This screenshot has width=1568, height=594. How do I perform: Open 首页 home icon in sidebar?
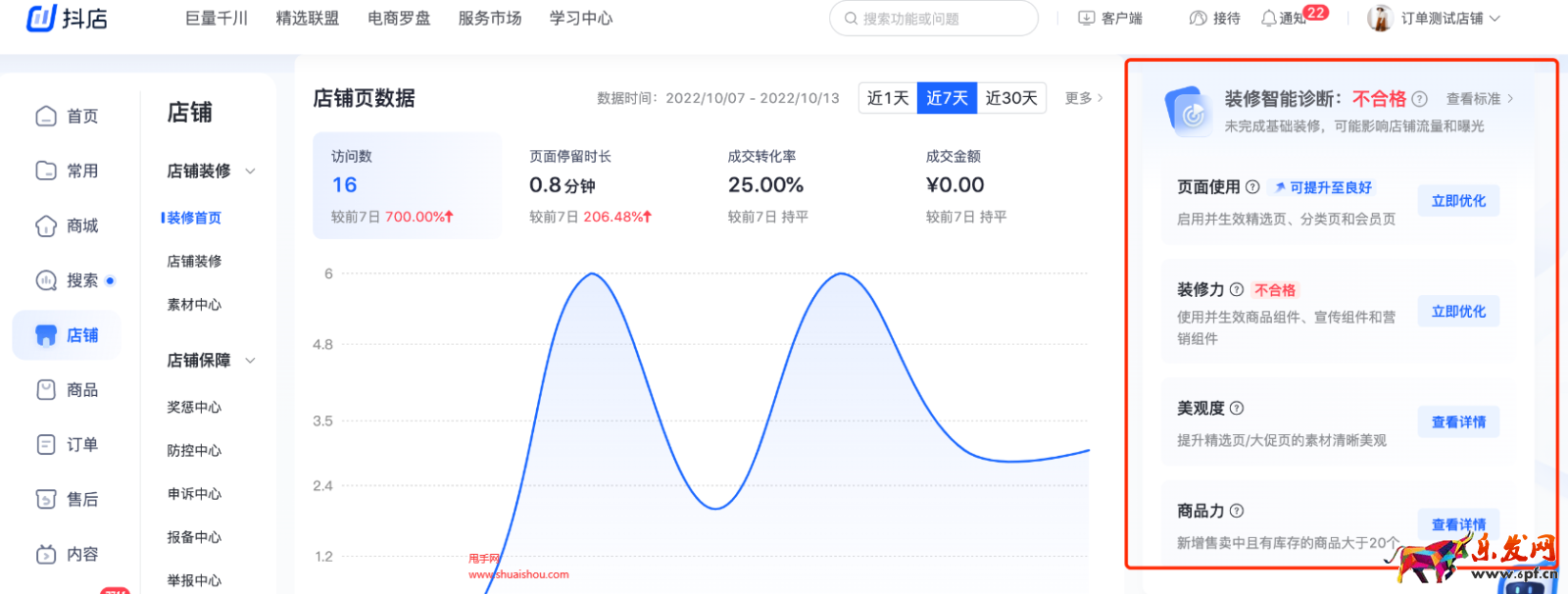(46, 117)
